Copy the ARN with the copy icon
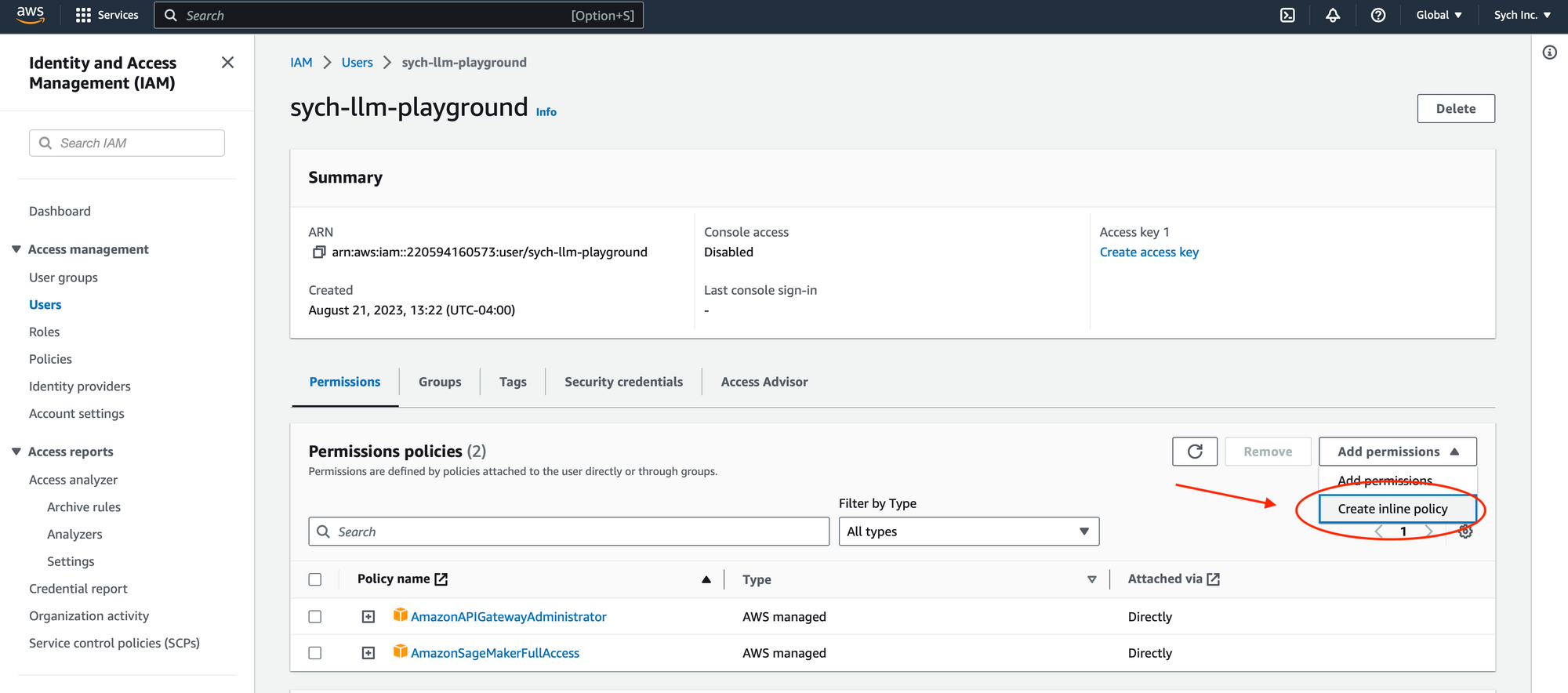The width and height of the screenshot is (1568, 693). pos(319,252)
